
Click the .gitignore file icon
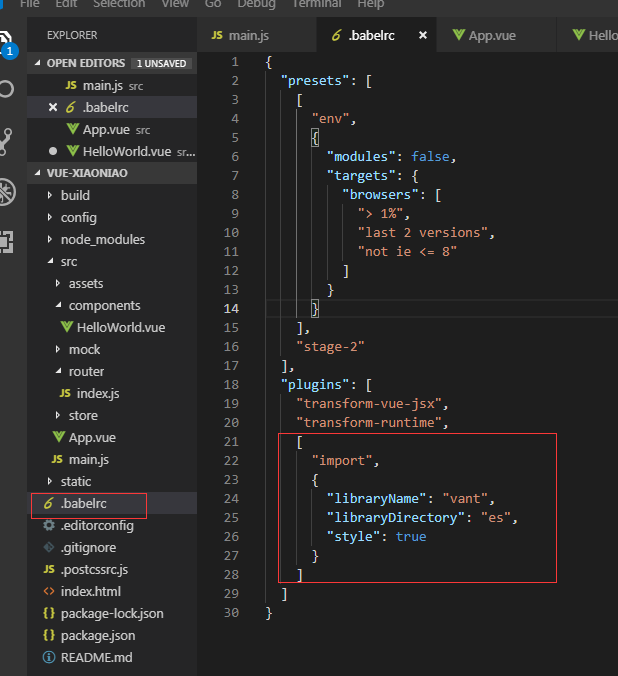pyautogui.click(x=49, y=547)
